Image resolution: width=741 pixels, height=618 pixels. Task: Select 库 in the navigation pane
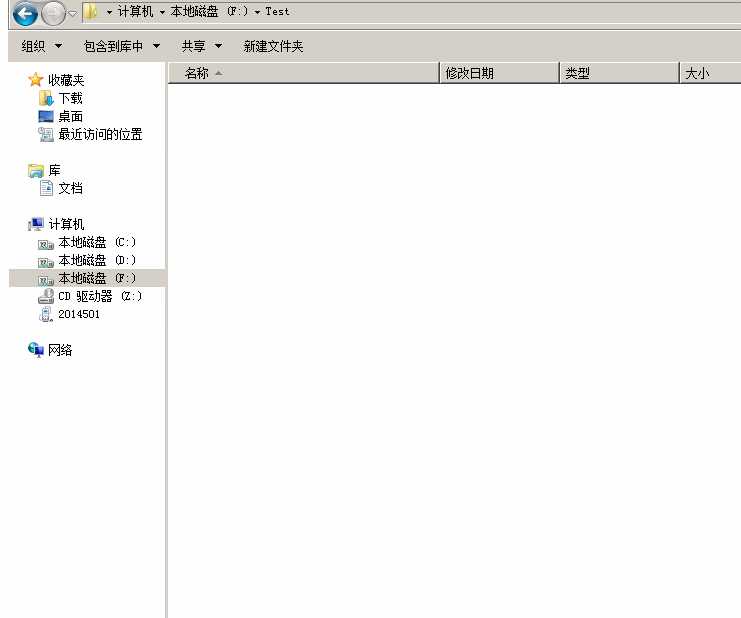click(54, 170)
